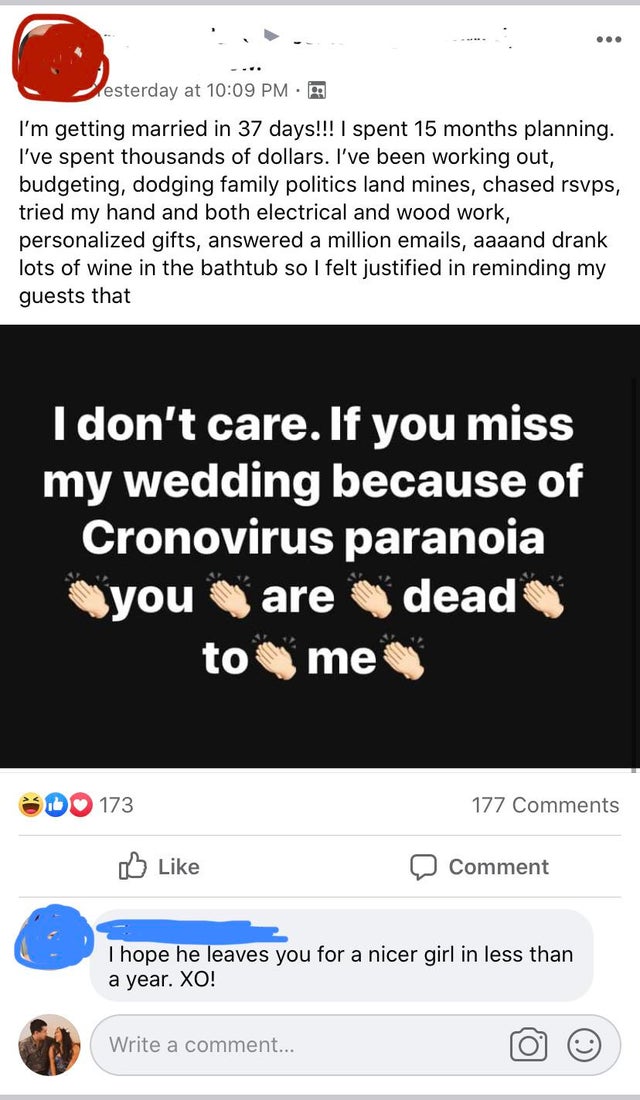Click the Haha laughing reaction emoji

[x=29, y=805]
